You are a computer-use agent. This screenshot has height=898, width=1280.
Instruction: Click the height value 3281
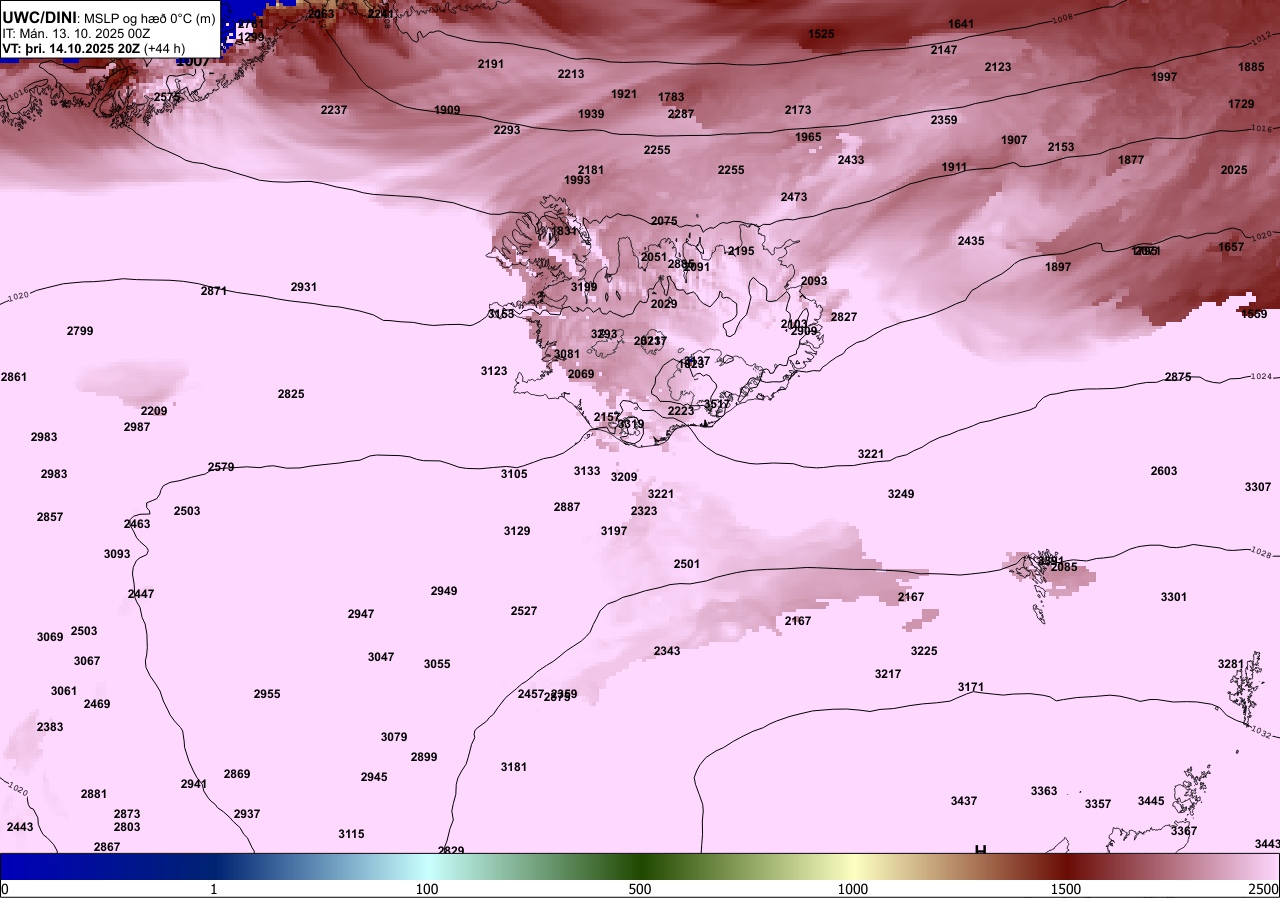[x=1231, y=664]
